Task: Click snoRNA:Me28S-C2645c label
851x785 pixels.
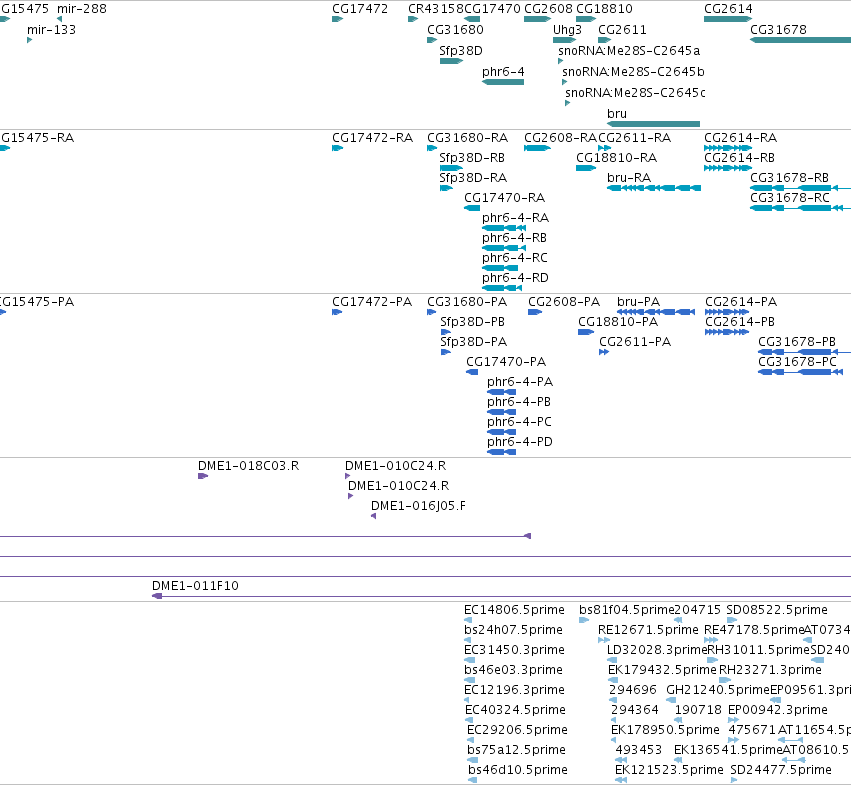Action: coord(635,93)
